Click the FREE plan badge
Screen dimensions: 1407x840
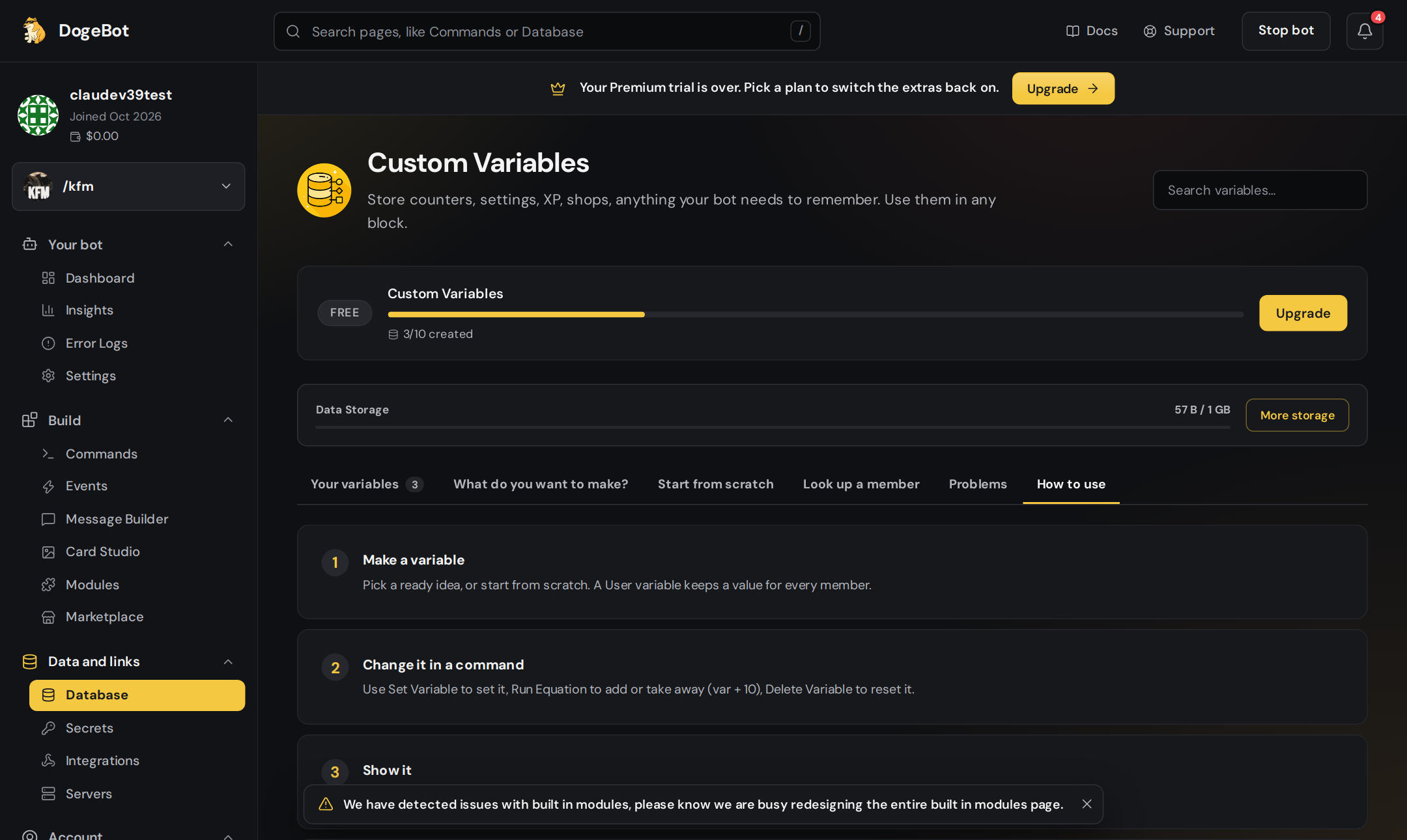[345, 313]
